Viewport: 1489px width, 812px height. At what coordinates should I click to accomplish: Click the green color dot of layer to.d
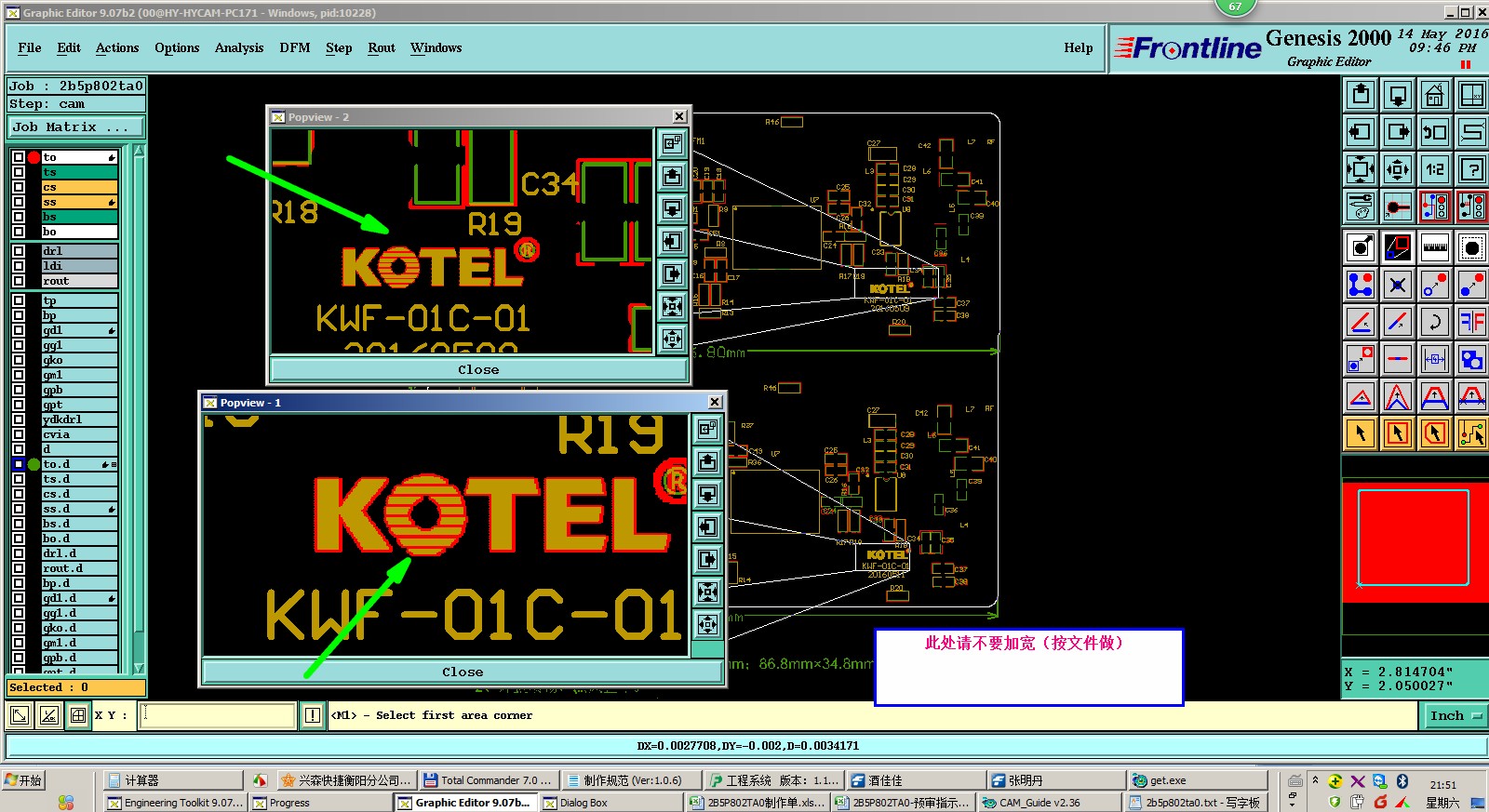34,464
